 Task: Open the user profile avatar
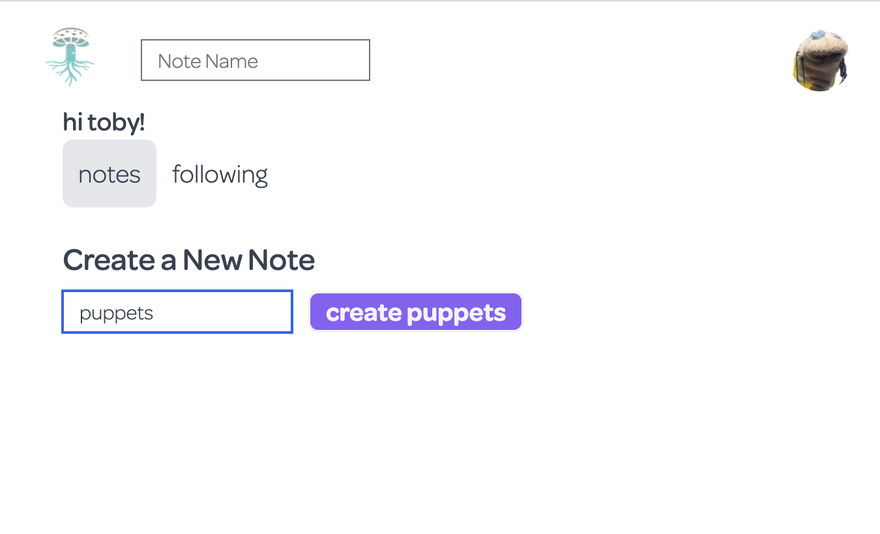click(821, 61)
